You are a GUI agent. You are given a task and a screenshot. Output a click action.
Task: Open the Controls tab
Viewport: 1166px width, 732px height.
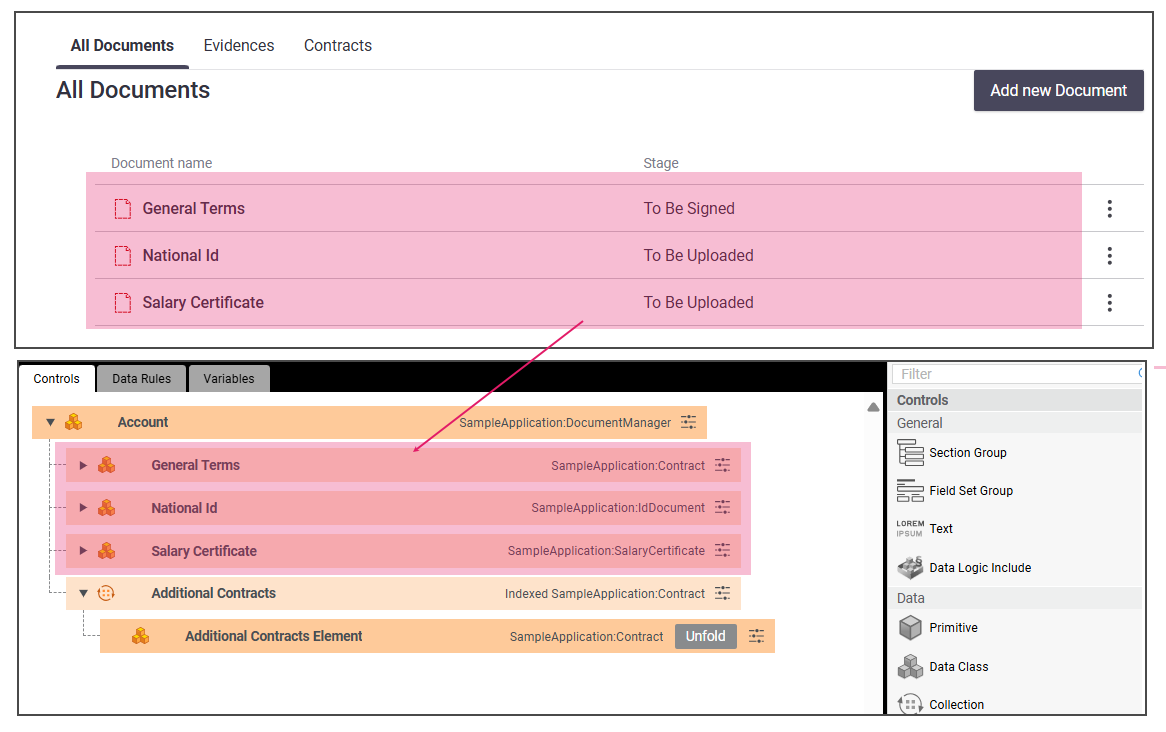[57, 379]
